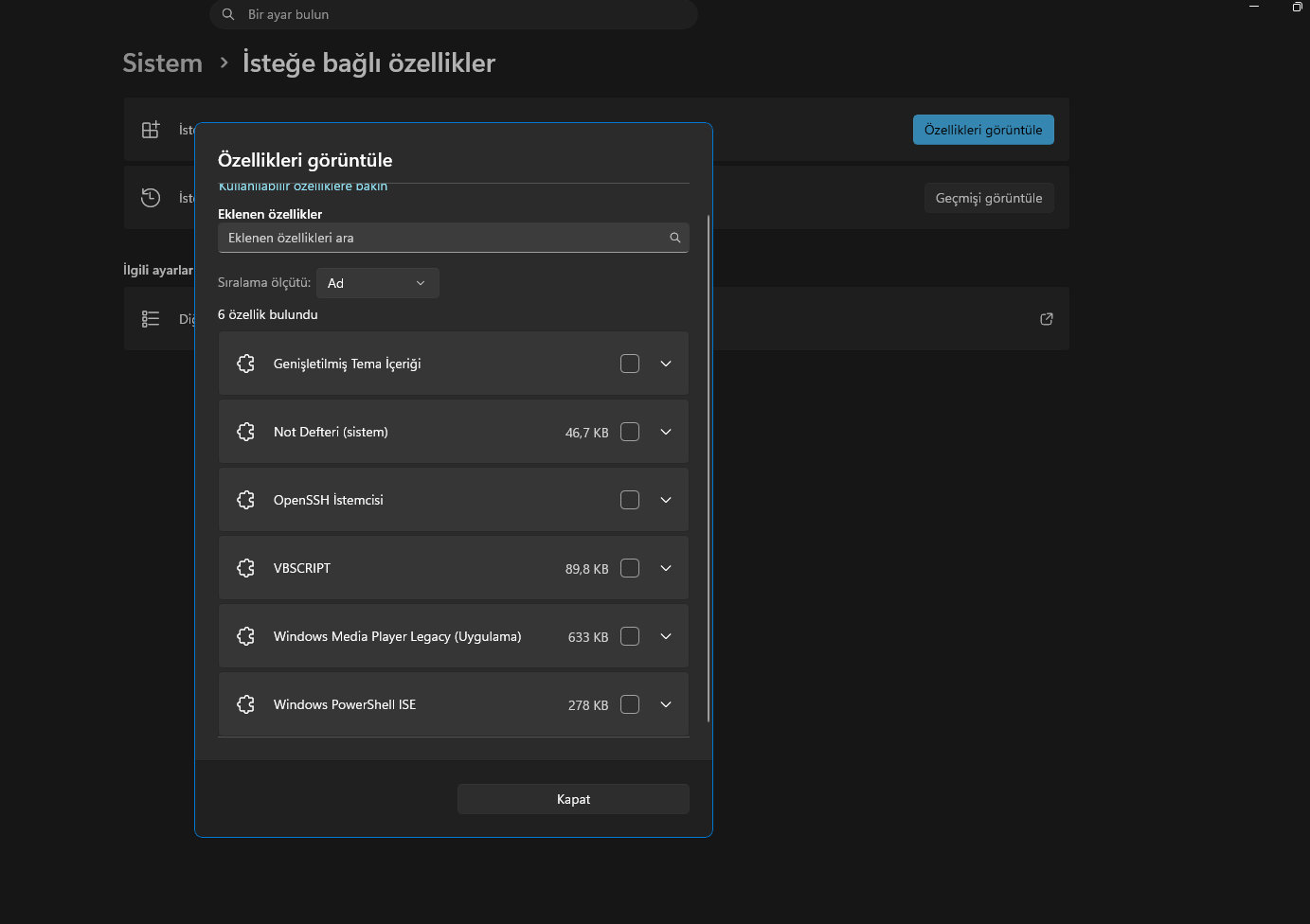Select the Not Defteri (sistem) checkbox
Screen dimensions: 1310x924
point(630,432)
